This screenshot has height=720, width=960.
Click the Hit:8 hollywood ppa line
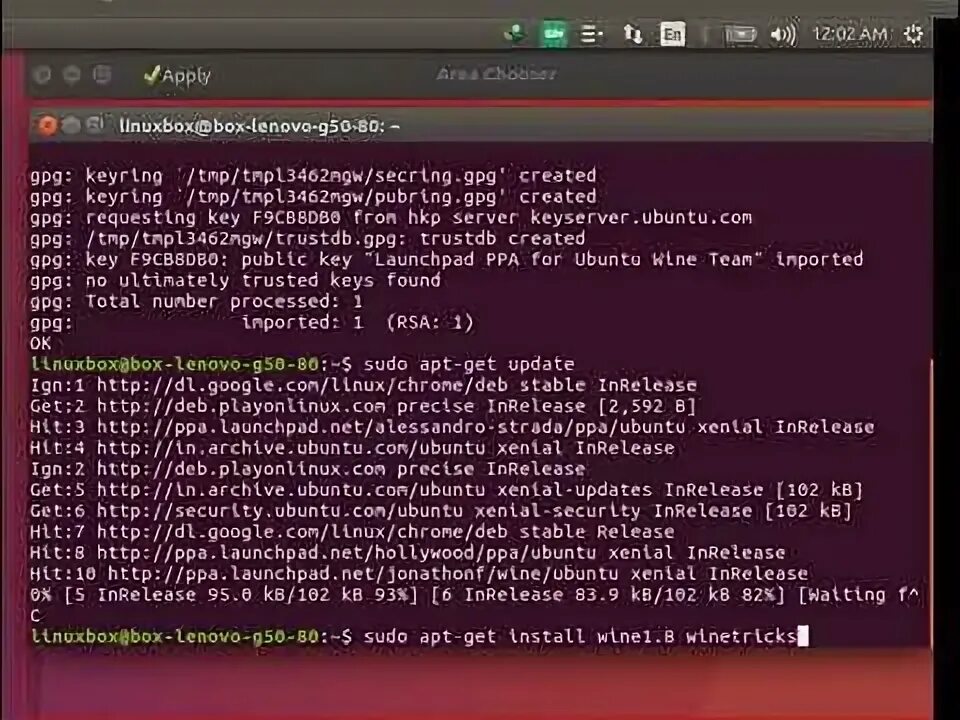(408, 553)
